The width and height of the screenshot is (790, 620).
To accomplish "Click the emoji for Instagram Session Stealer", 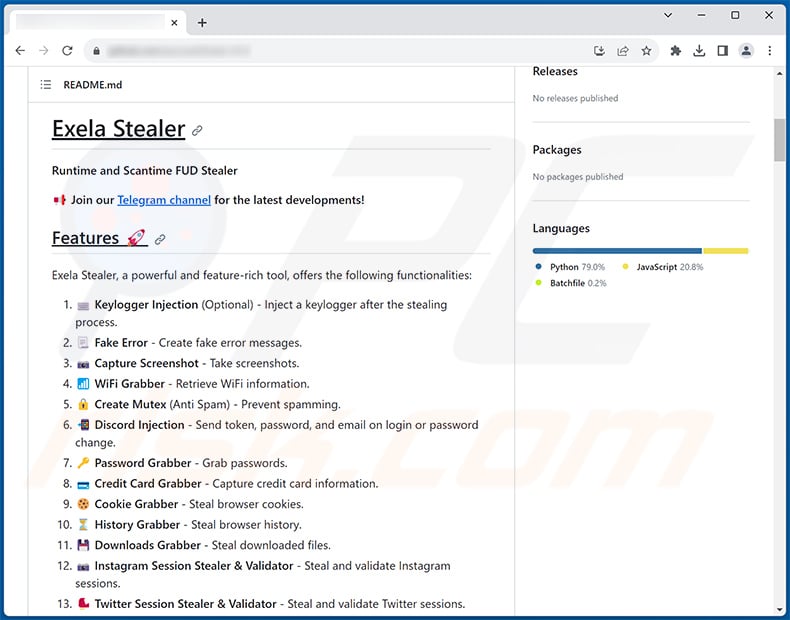I will tap(83, 567).
